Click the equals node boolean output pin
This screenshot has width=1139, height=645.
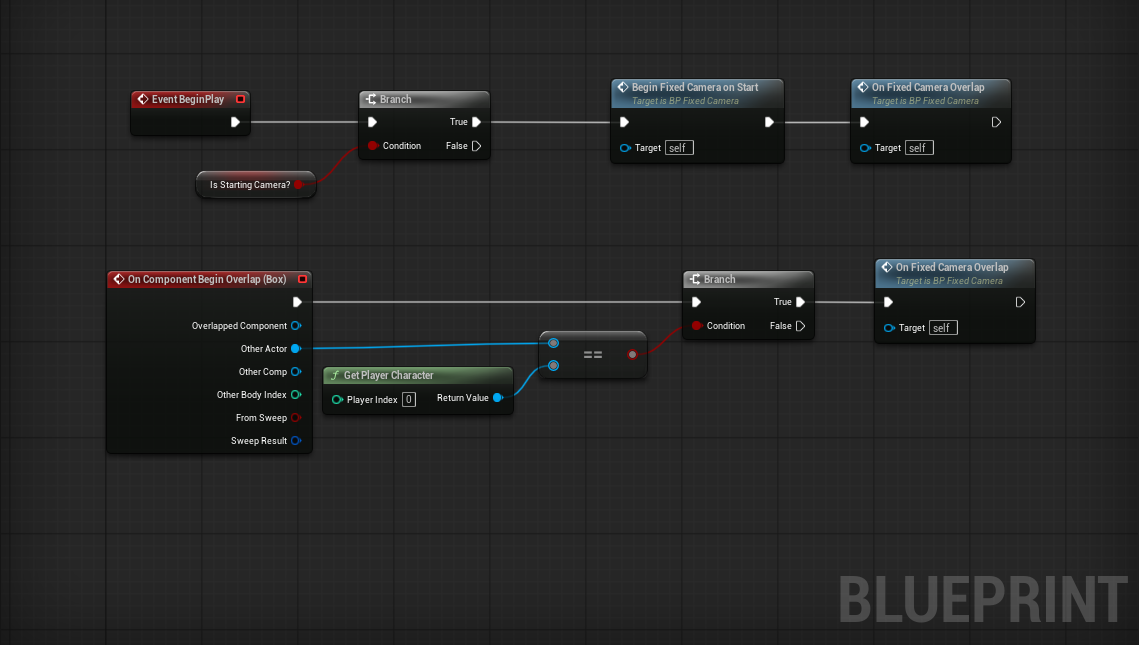click(x=631, y=355)
